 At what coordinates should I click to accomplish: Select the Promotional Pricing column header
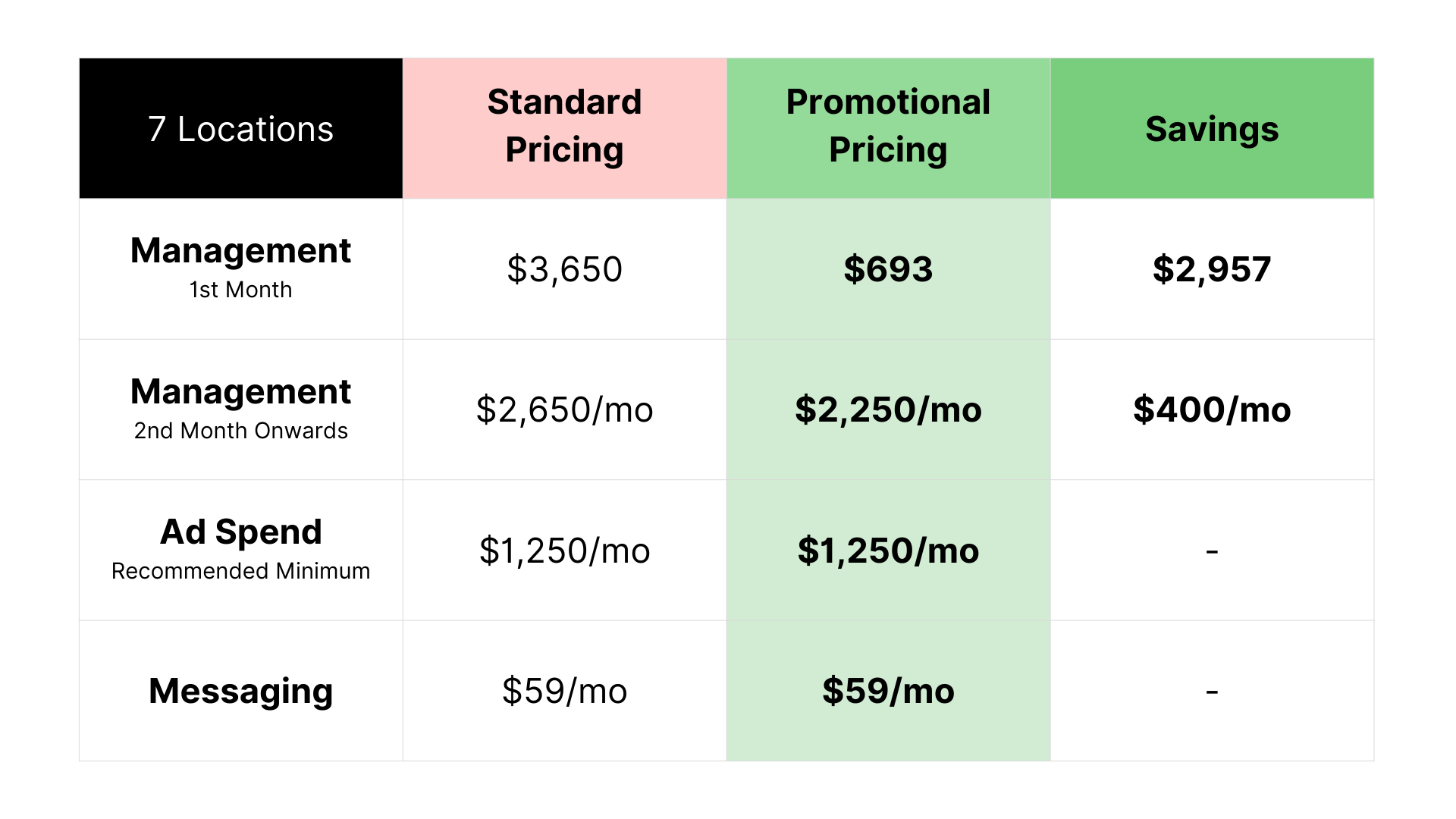888,128
